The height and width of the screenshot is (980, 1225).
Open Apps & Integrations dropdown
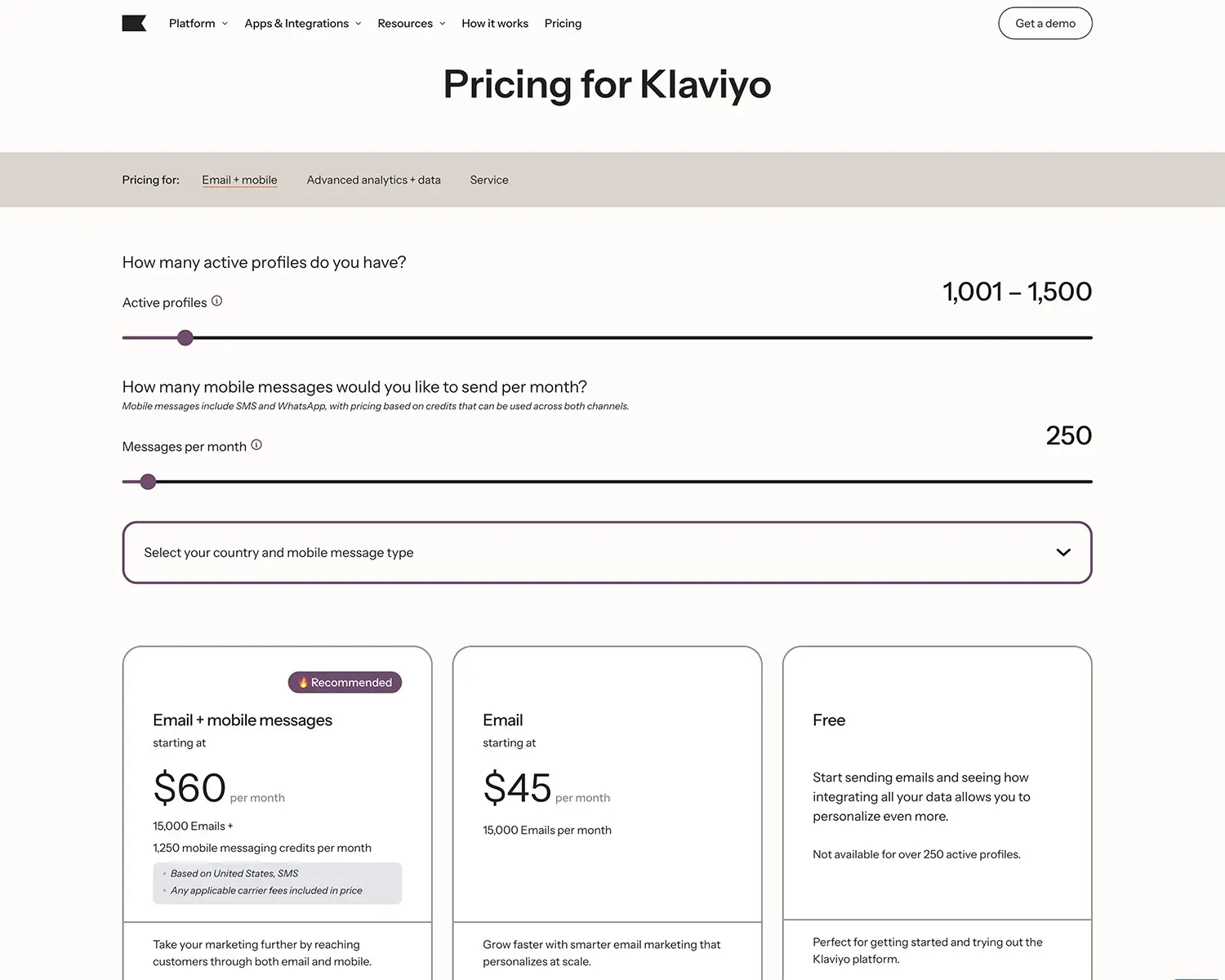pos(302,24)
